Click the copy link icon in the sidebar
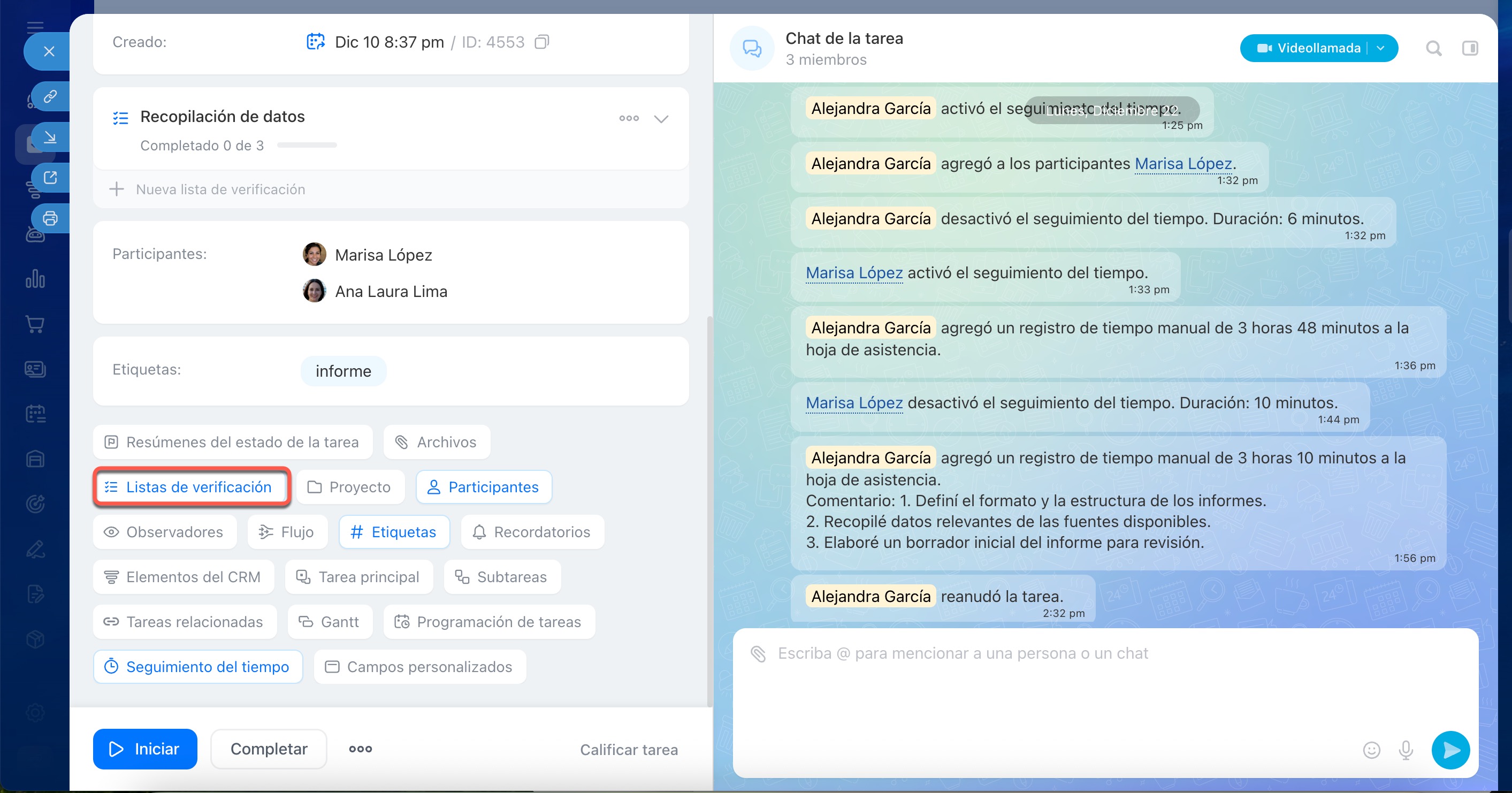This screenshot has width=1512, height=793. tap(50, 96)
